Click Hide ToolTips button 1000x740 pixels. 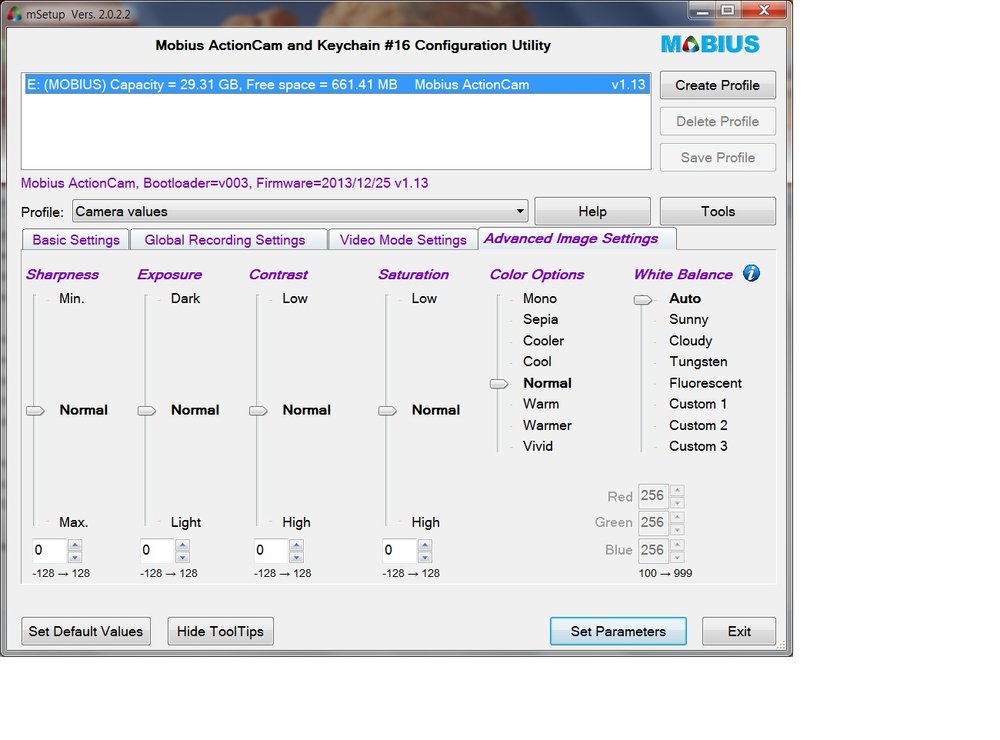click(x=220, y=631)
